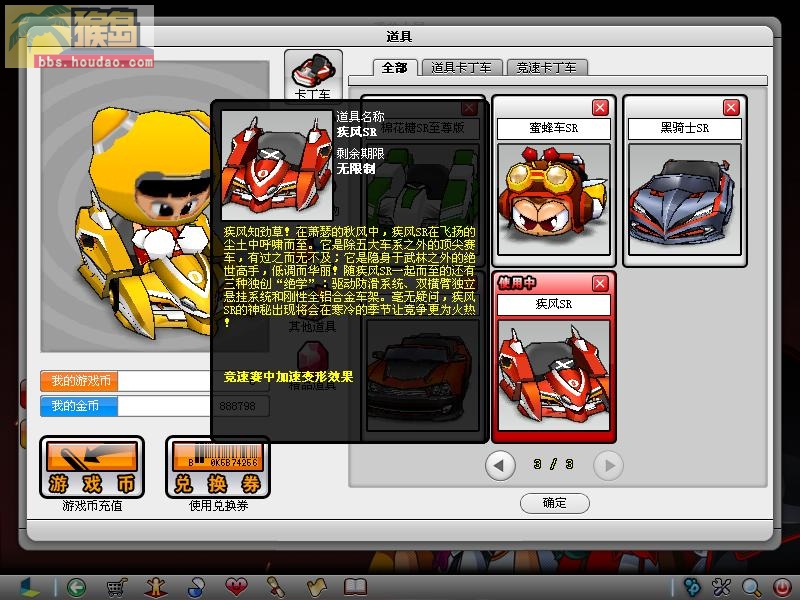Select the 疾风SR kart thumbnail in use
The height and width of the screenshot is (600, 800).
pos(554,376)
